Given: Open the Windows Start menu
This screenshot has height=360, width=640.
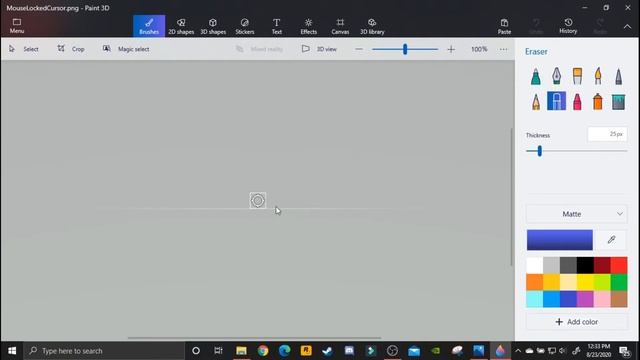Looking at the screenshot, I should [x=12, y=351].
